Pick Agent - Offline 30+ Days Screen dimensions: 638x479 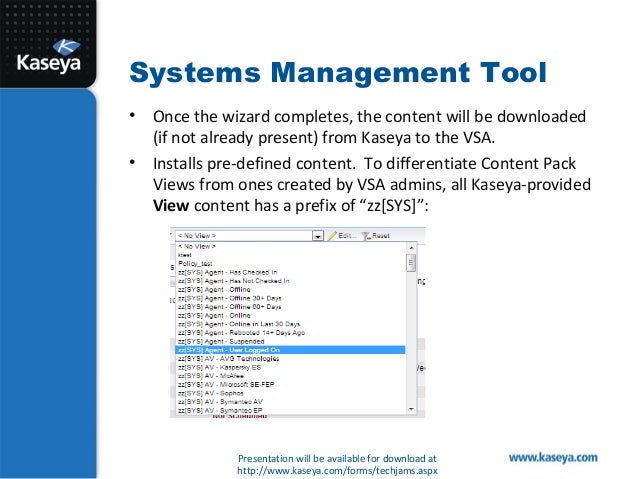[291, 298]
